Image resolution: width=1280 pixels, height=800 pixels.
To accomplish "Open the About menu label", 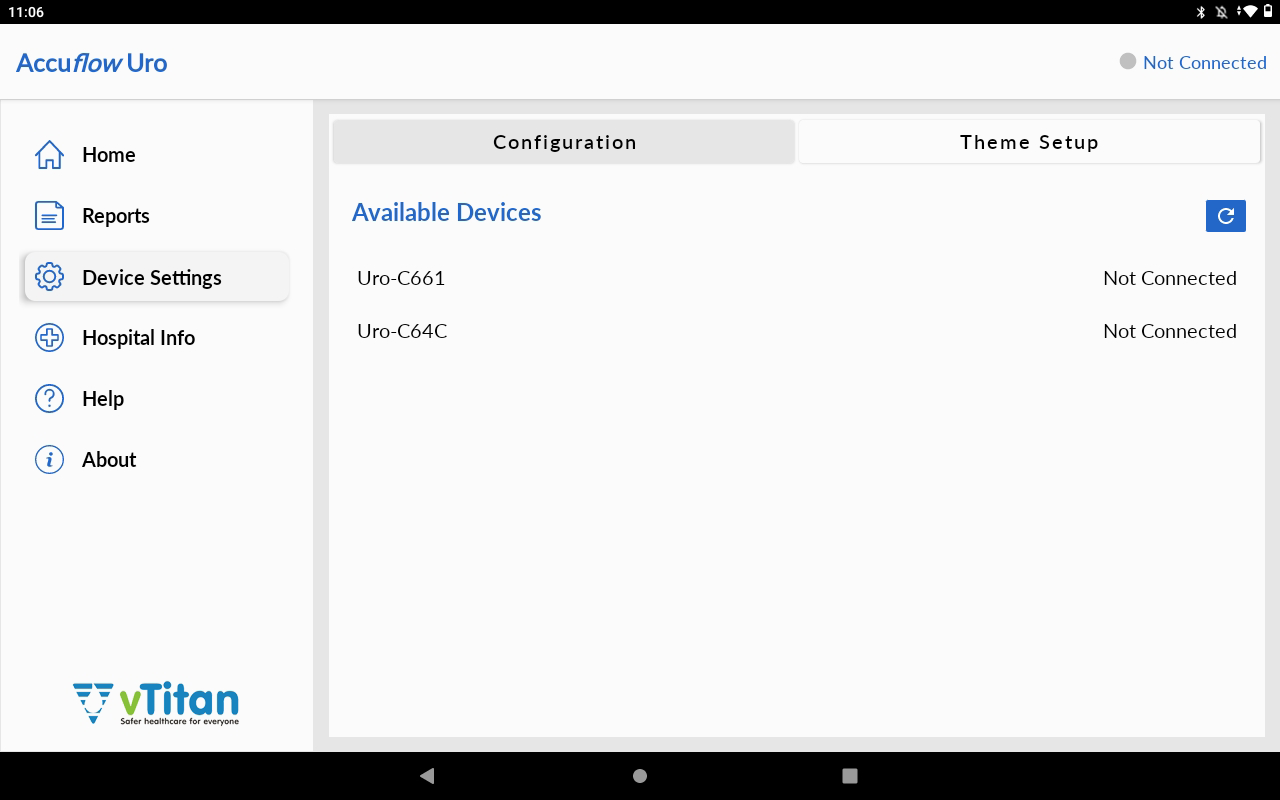I will click(x=109, y=460).
